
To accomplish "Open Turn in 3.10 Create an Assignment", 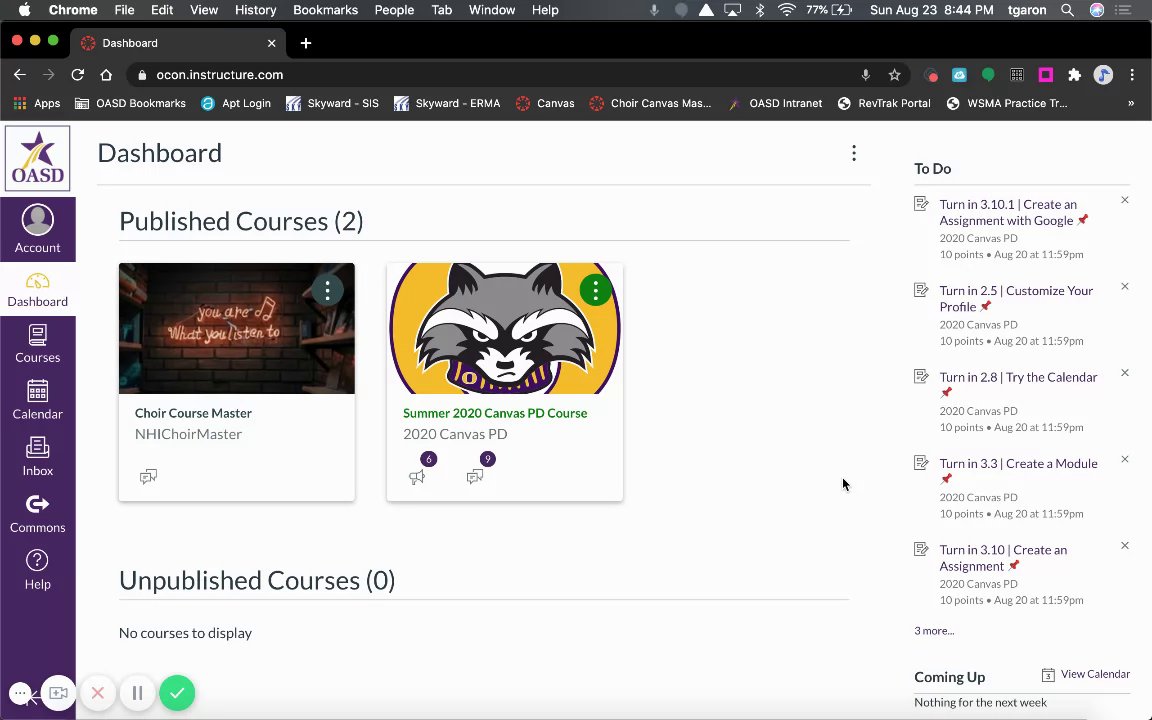I will point(1003,558).
